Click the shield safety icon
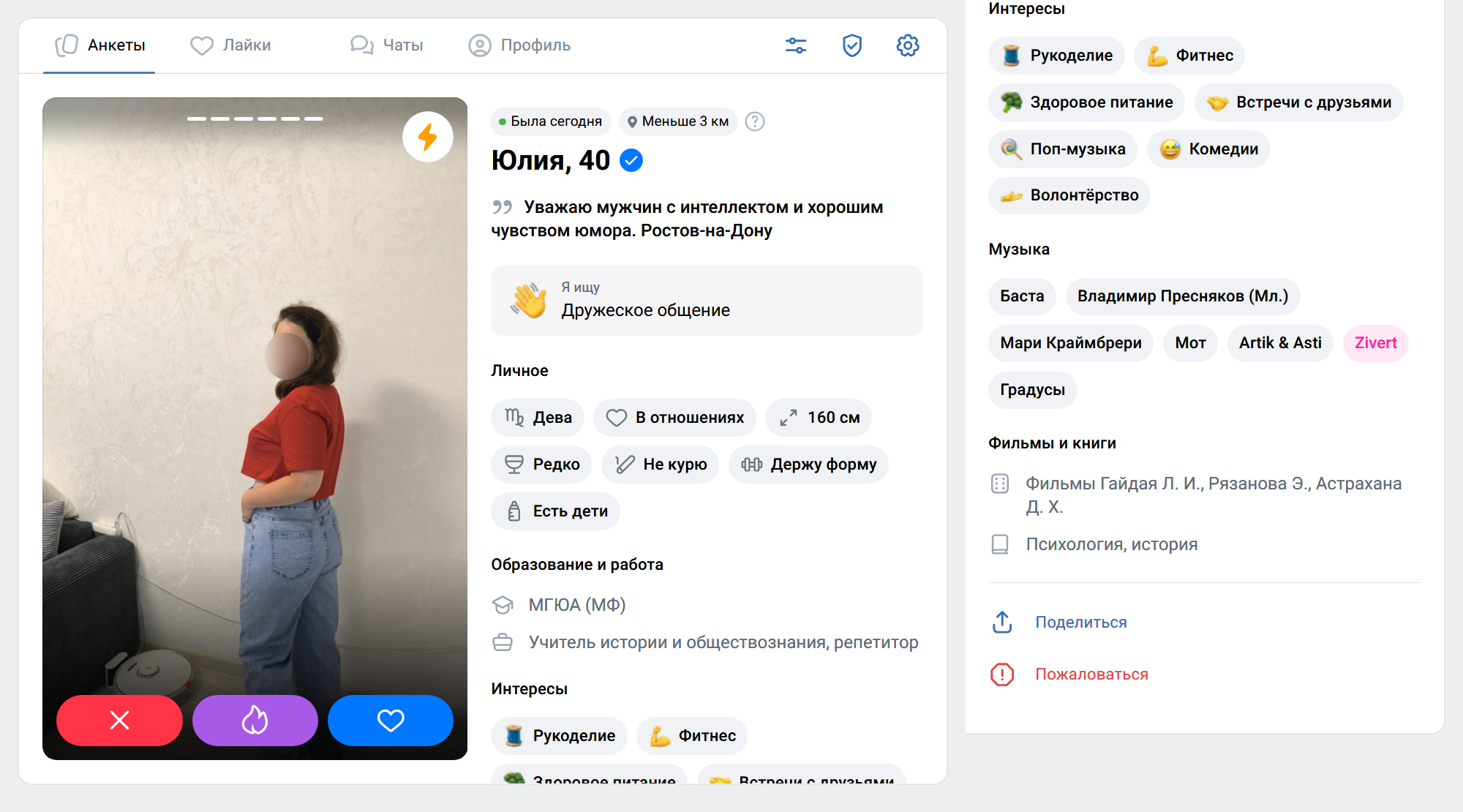Image resolution: width=1463 pixels, height=812 pixels. click(852, 45)
